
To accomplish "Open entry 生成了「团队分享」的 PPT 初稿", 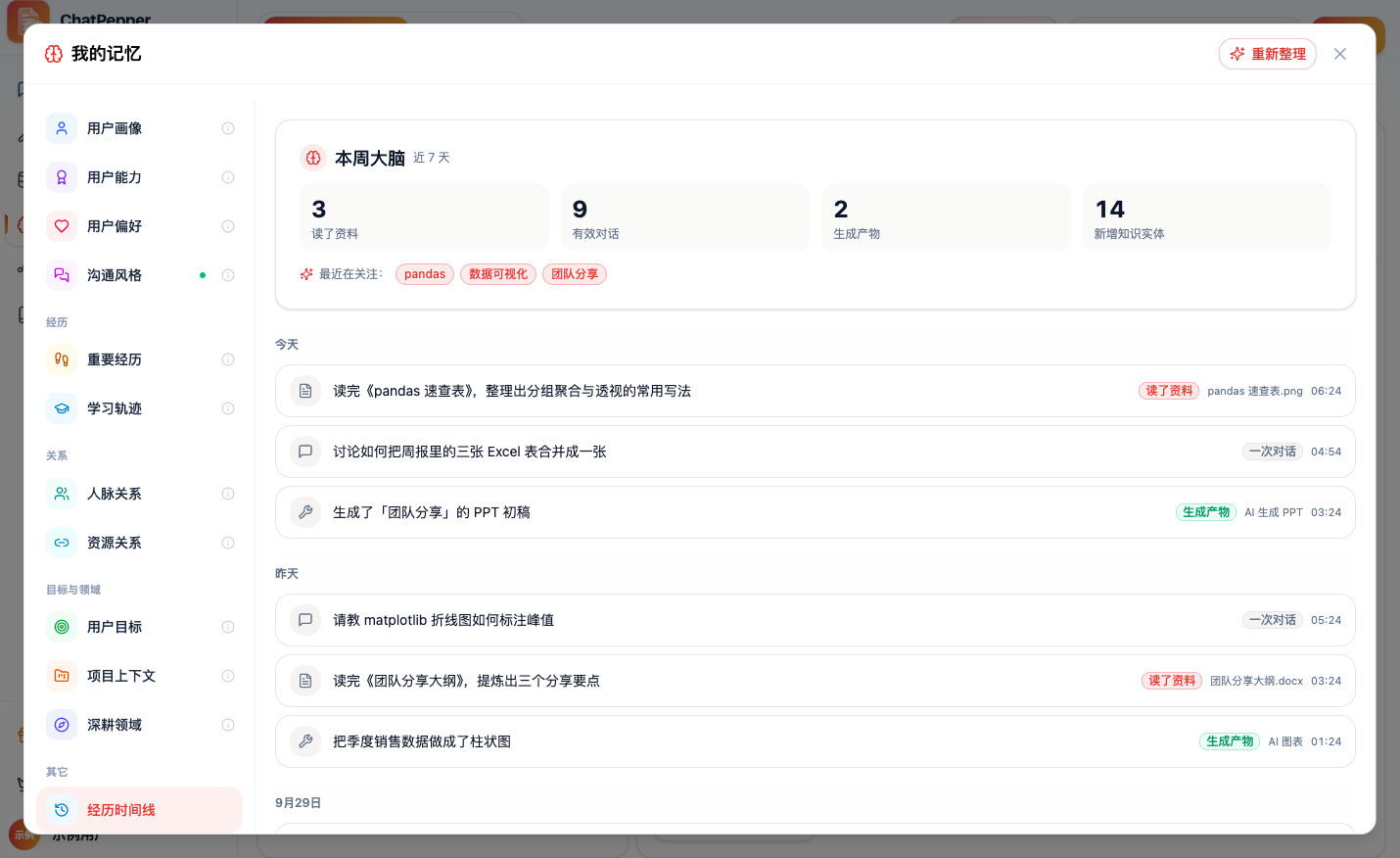I will (x=816, y=512).
